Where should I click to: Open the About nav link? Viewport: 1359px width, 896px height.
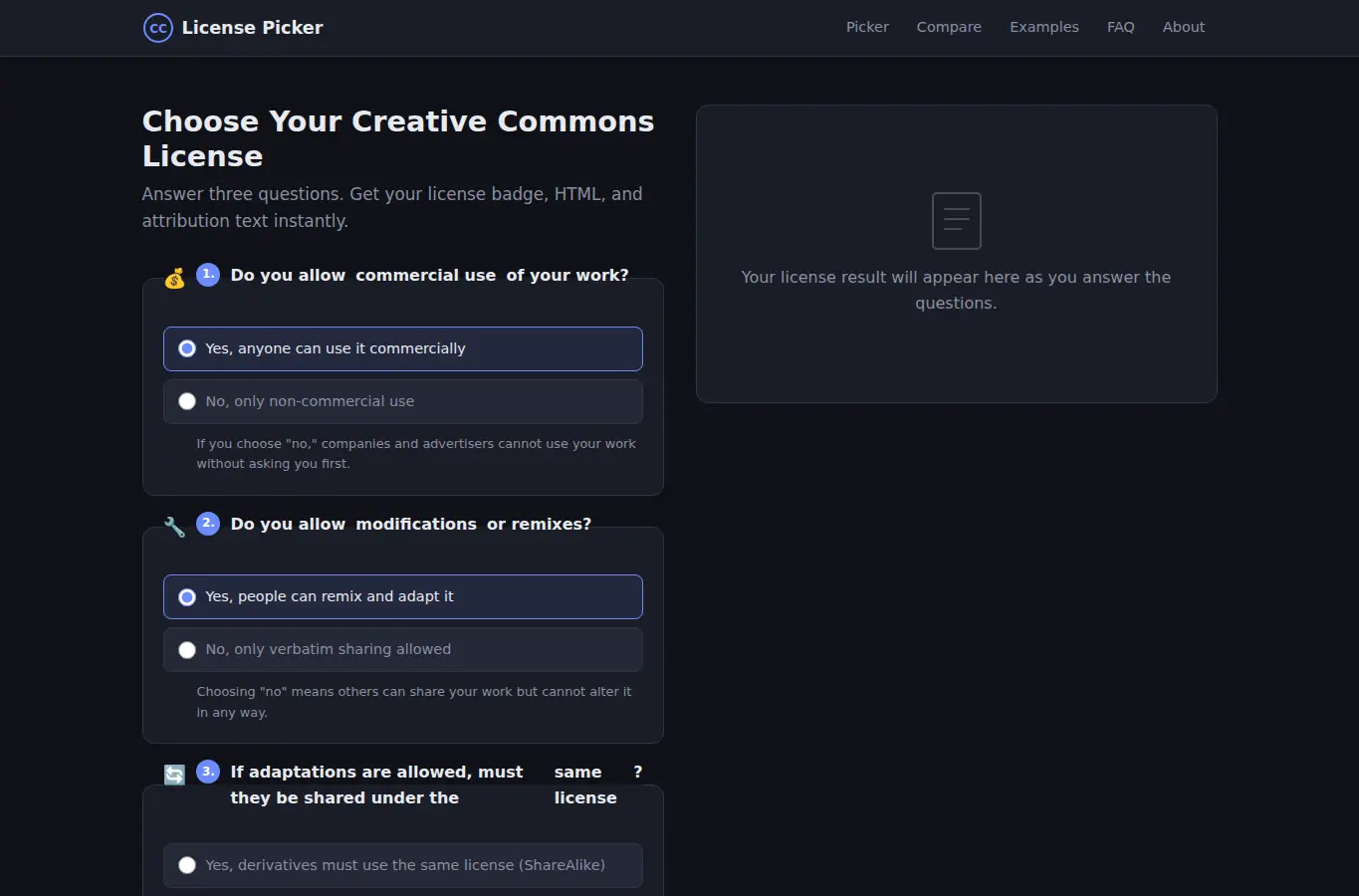(1183, 27)
